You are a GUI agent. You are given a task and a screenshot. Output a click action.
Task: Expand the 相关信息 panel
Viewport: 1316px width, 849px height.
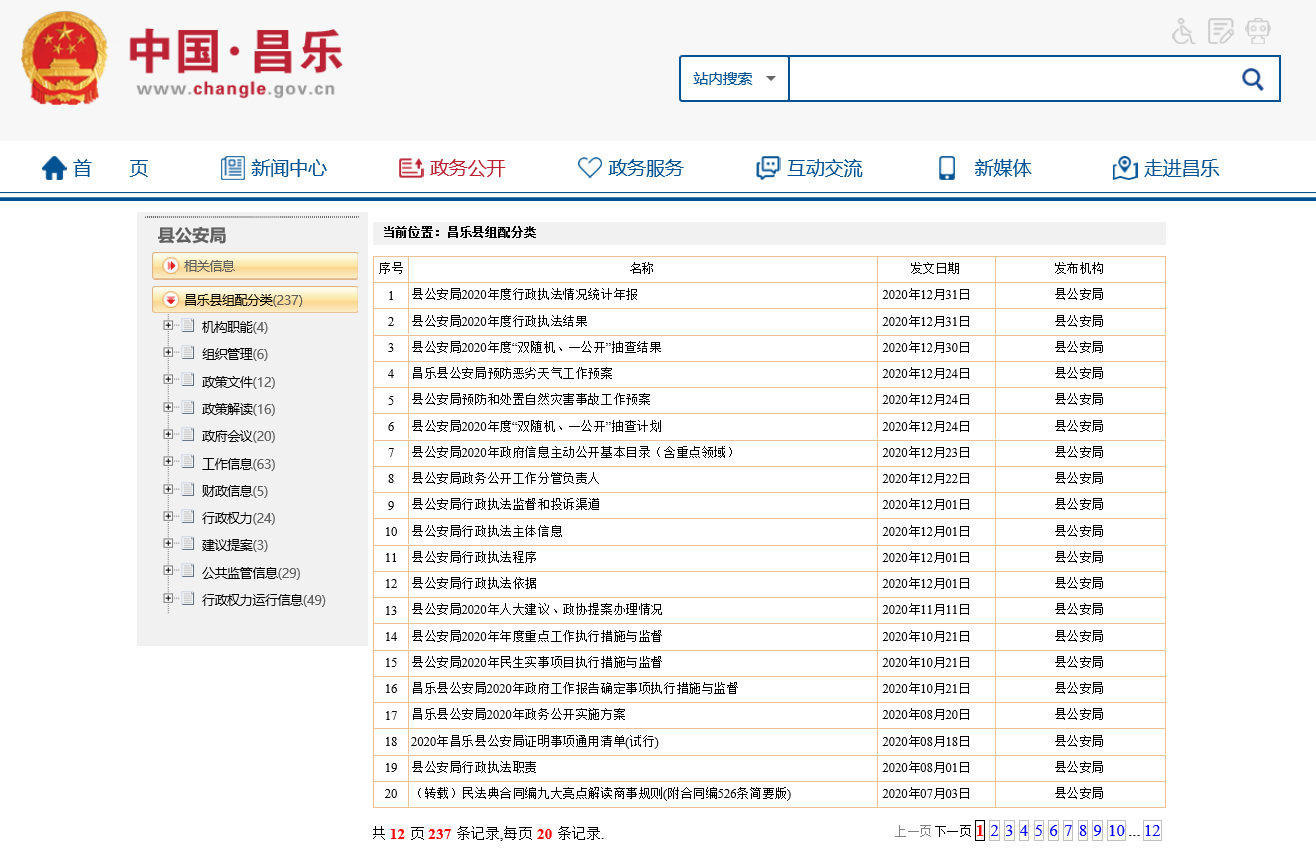point(171,266)
